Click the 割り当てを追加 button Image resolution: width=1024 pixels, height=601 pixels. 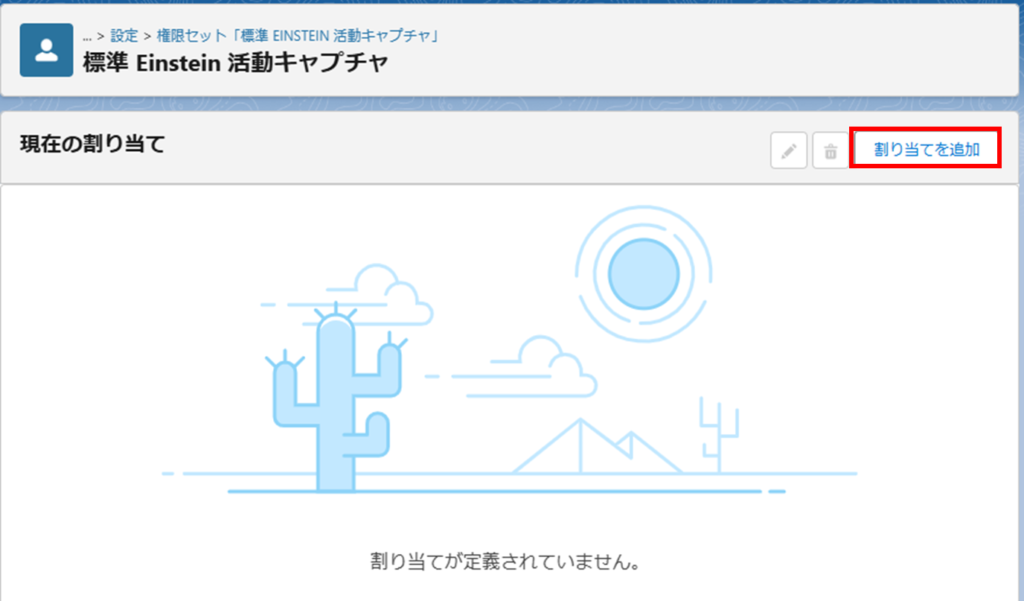tap(926, 149)
